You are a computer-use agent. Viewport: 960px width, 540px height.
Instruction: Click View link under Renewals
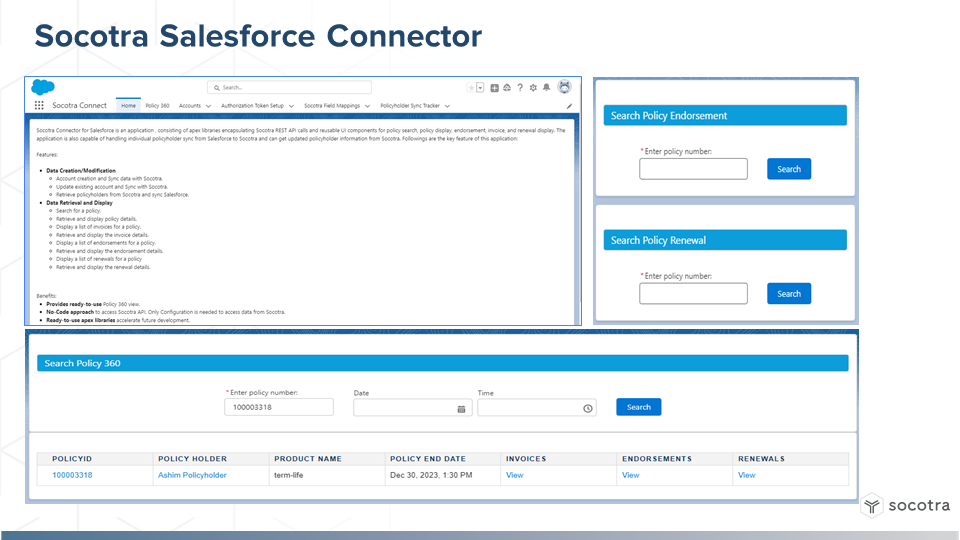[746, 475]
